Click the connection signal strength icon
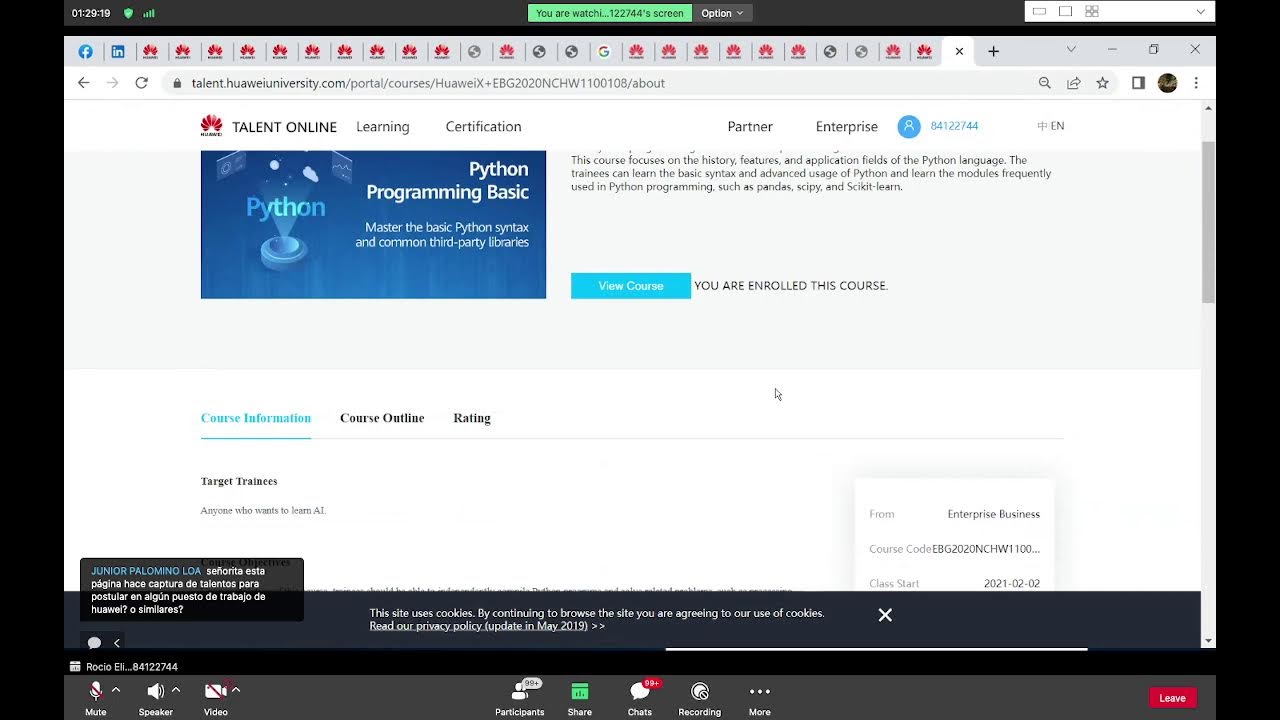 tap(149, 13)
